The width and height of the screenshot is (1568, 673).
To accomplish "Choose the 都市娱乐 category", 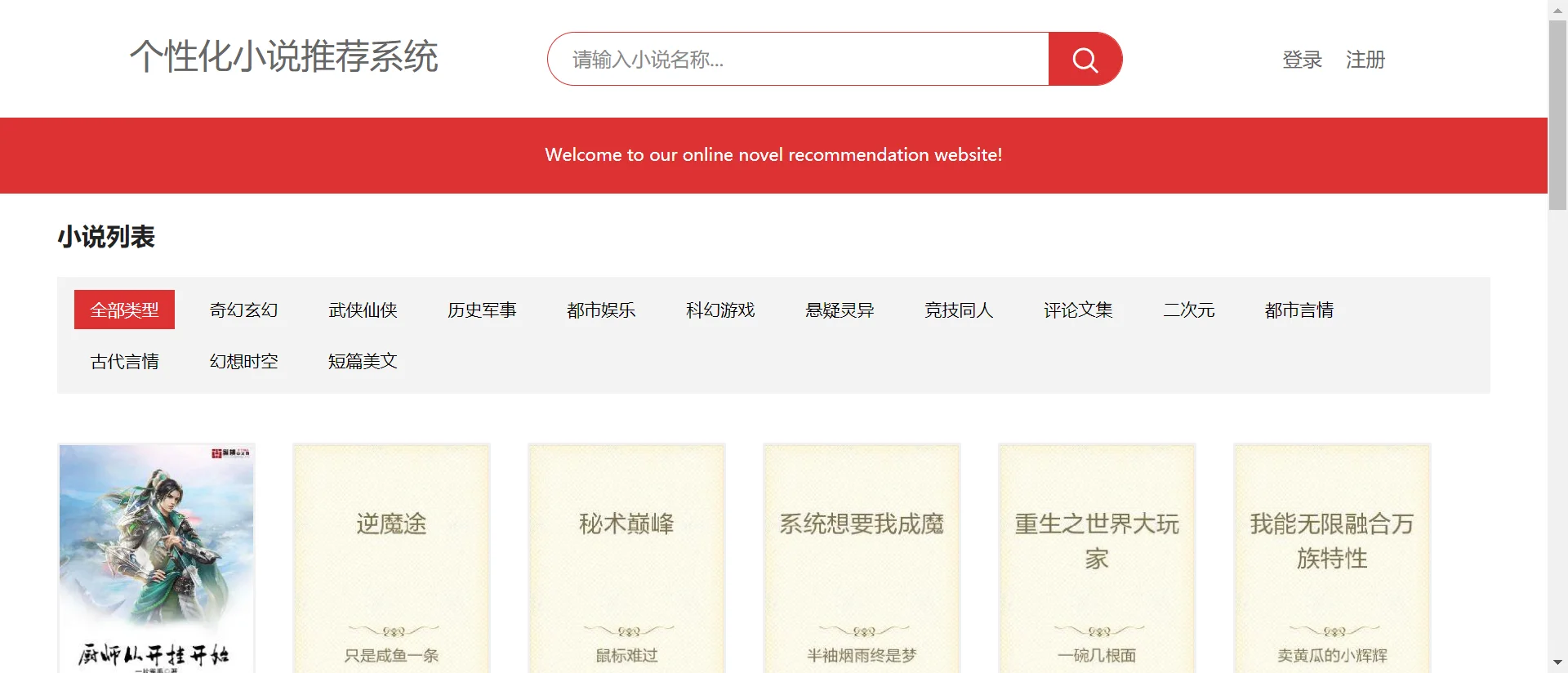I will pyautogui.click(x=601, y=310).
